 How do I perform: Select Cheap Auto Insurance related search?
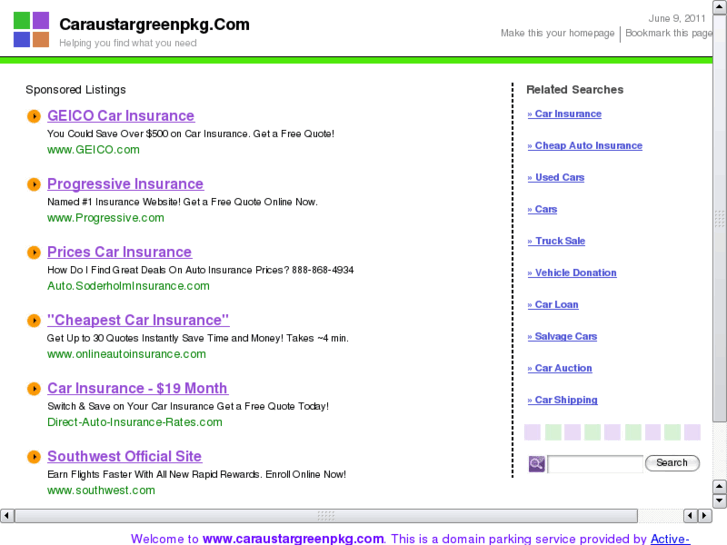tap(585, 146)
